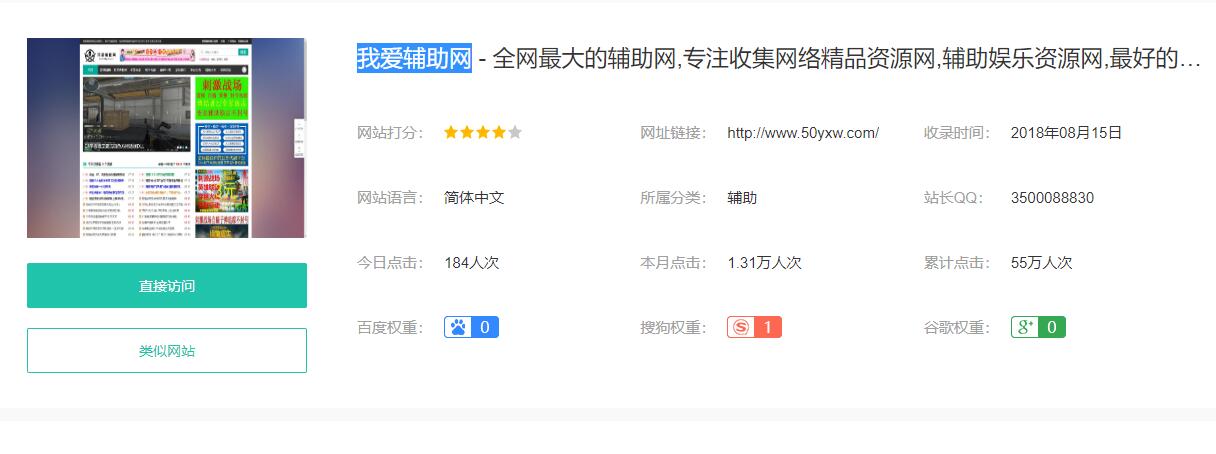Select the QQ number 3500088830
The height and width of the screenshot is (454, 1216).
click(x=1052, y=198)
